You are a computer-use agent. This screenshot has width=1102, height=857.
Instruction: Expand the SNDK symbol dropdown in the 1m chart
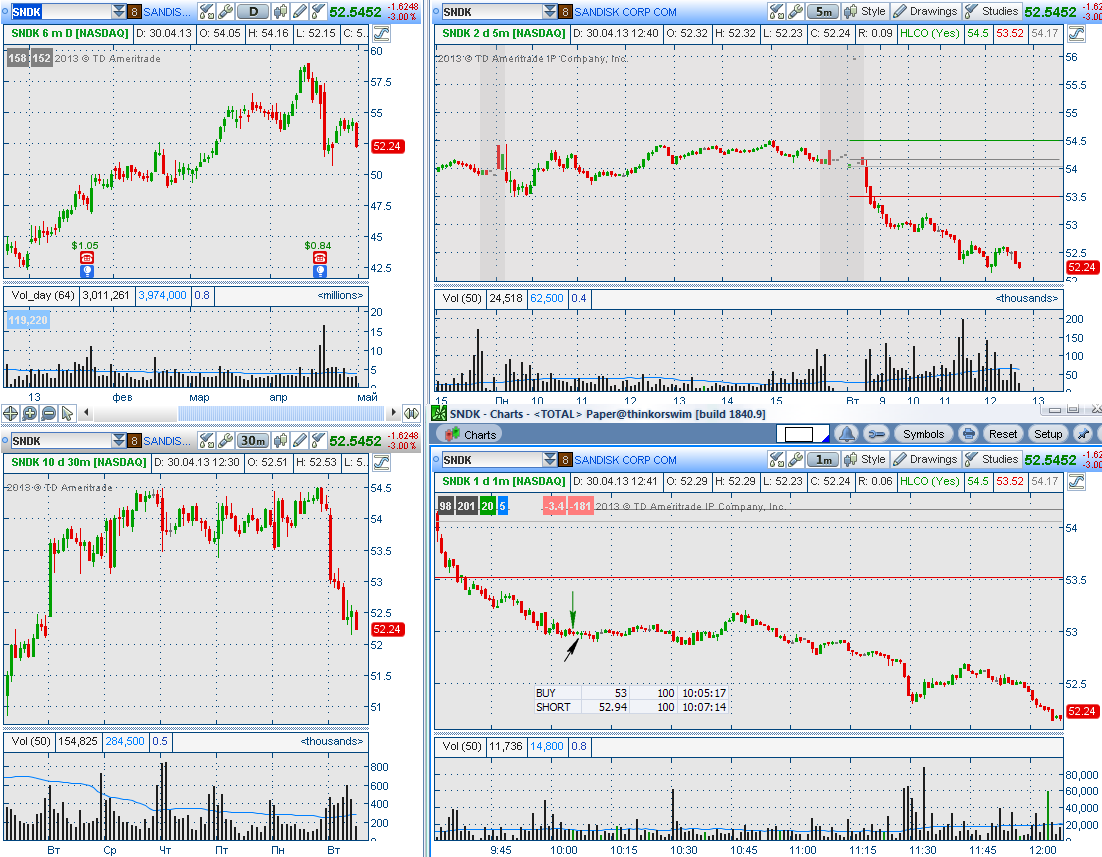point(550,460)
